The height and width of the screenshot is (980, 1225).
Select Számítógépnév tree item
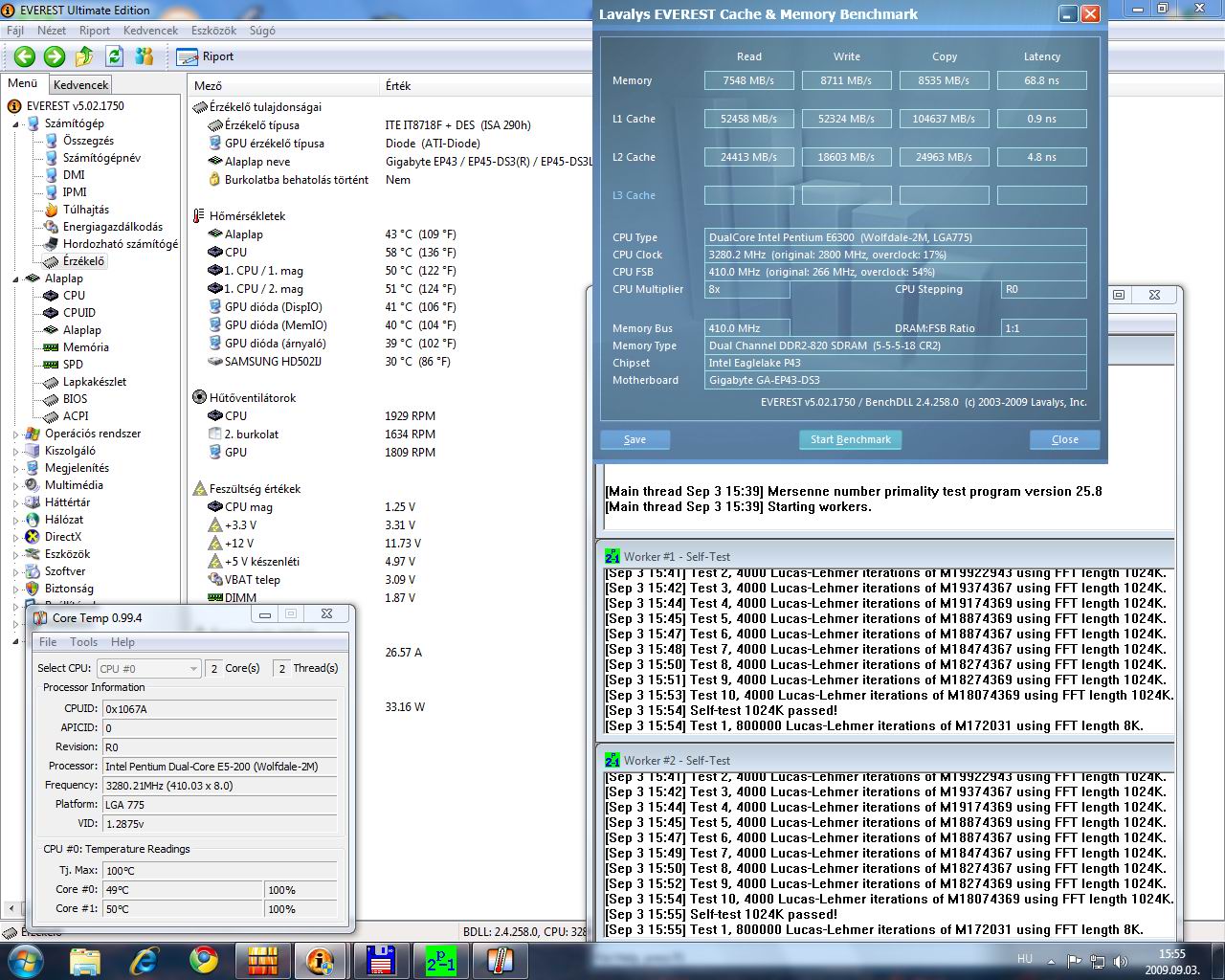(101, 158)
